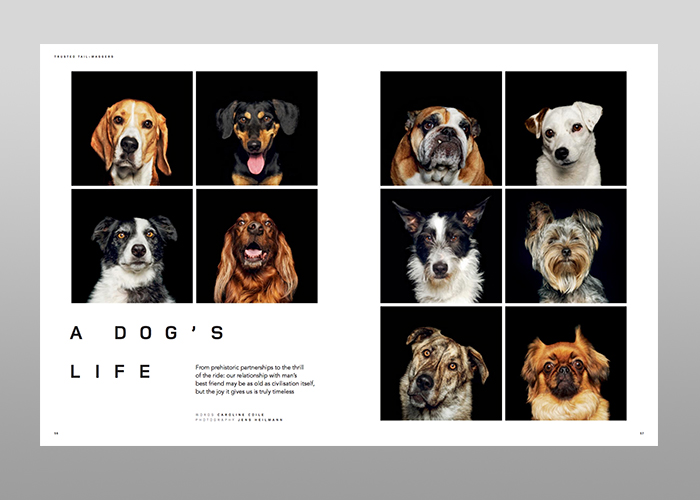Click the gray background outside the spread
This screenshot has width=700, height=500.
tap(20, 250)
